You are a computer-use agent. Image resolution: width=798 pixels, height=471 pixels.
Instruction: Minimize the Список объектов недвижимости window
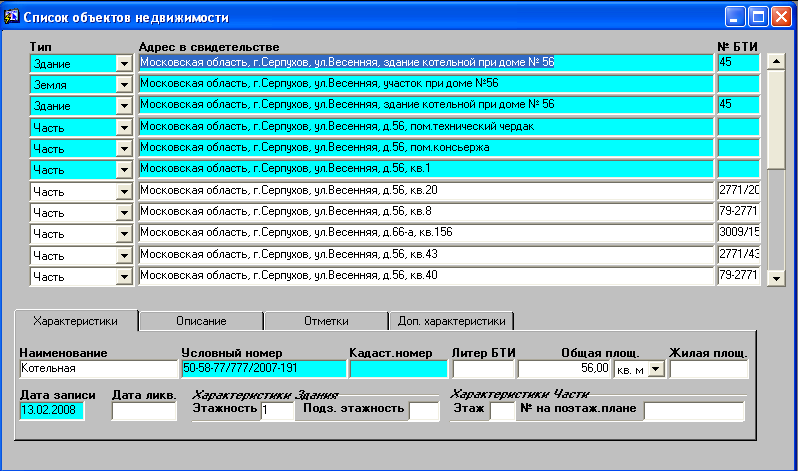tap(735, 17)
